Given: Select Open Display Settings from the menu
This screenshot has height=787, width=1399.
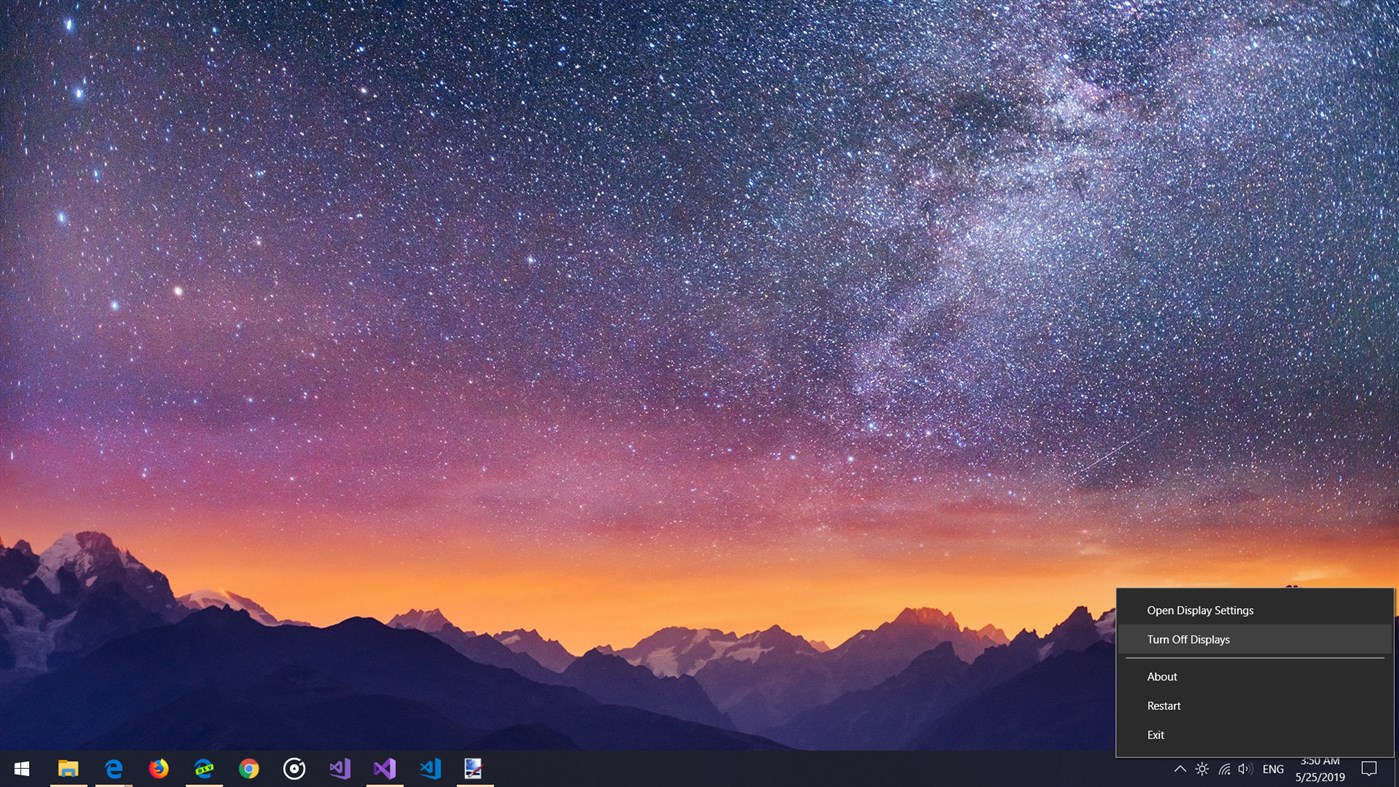Looking at the screenshot, I should pos(1200,610).
